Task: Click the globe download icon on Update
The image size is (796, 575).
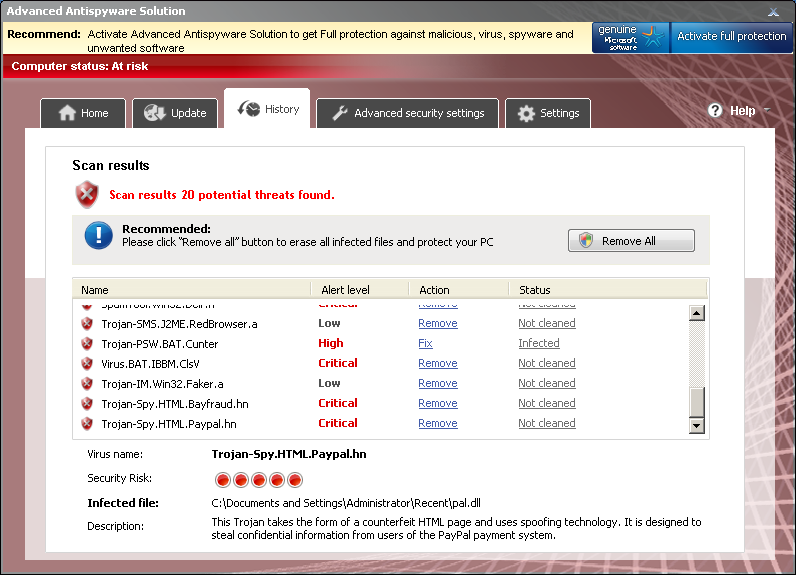Action: [154, 113]
